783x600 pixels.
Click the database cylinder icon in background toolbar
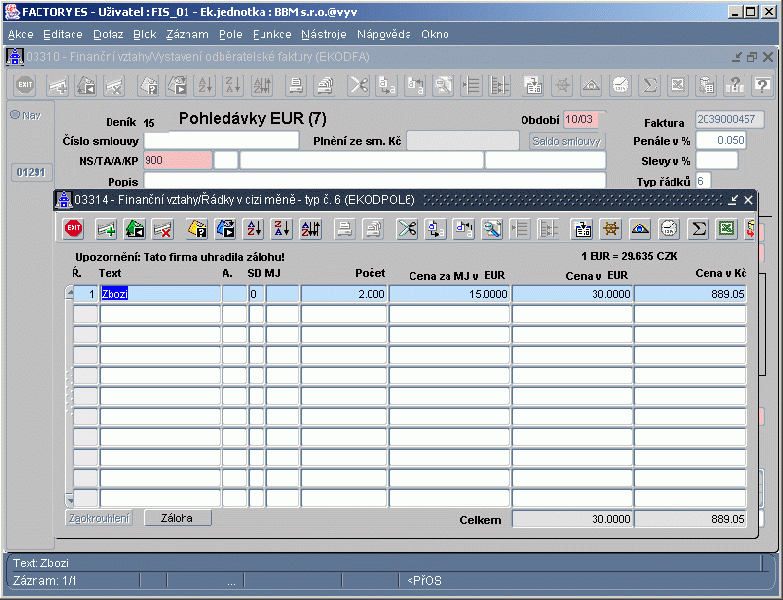pyautogui.click(x=706, y=85)
